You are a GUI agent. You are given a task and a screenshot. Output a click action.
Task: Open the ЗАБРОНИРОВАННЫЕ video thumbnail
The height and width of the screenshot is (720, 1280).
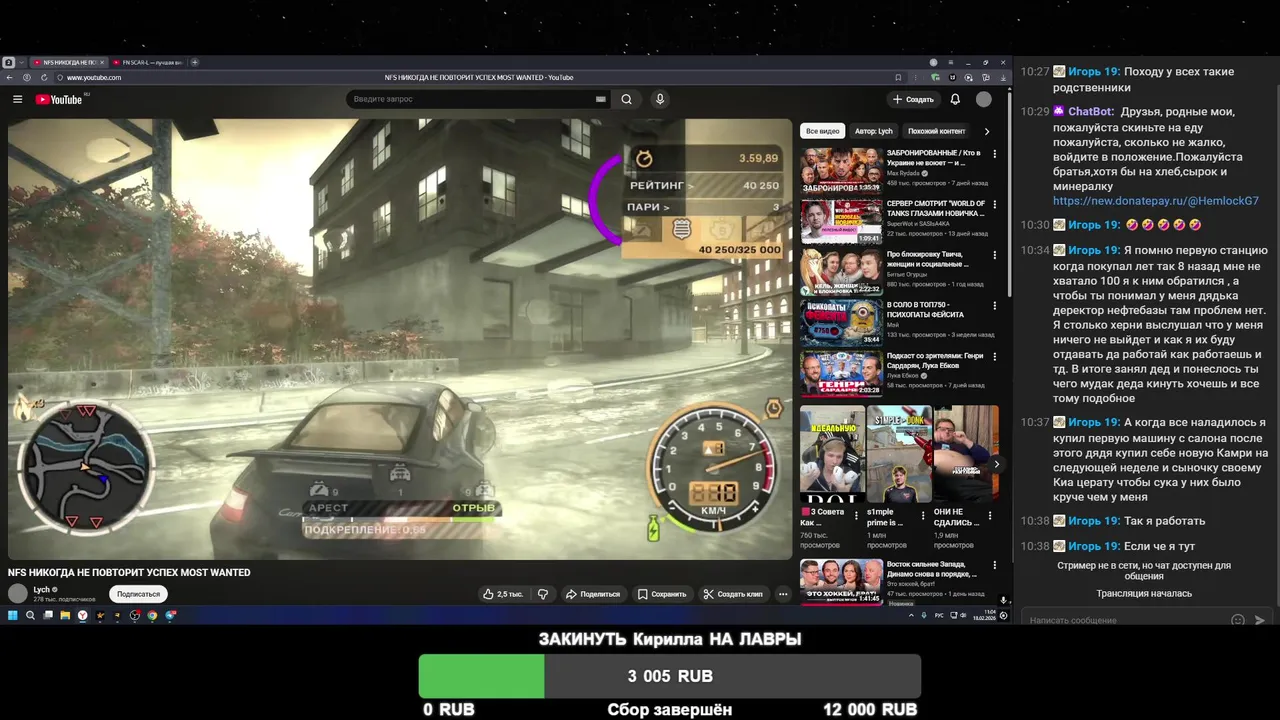click(x=841, y=171)
